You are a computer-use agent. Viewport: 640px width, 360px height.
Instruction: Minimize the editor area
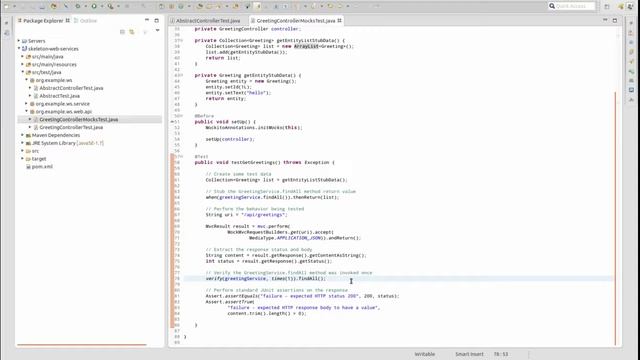605,20
